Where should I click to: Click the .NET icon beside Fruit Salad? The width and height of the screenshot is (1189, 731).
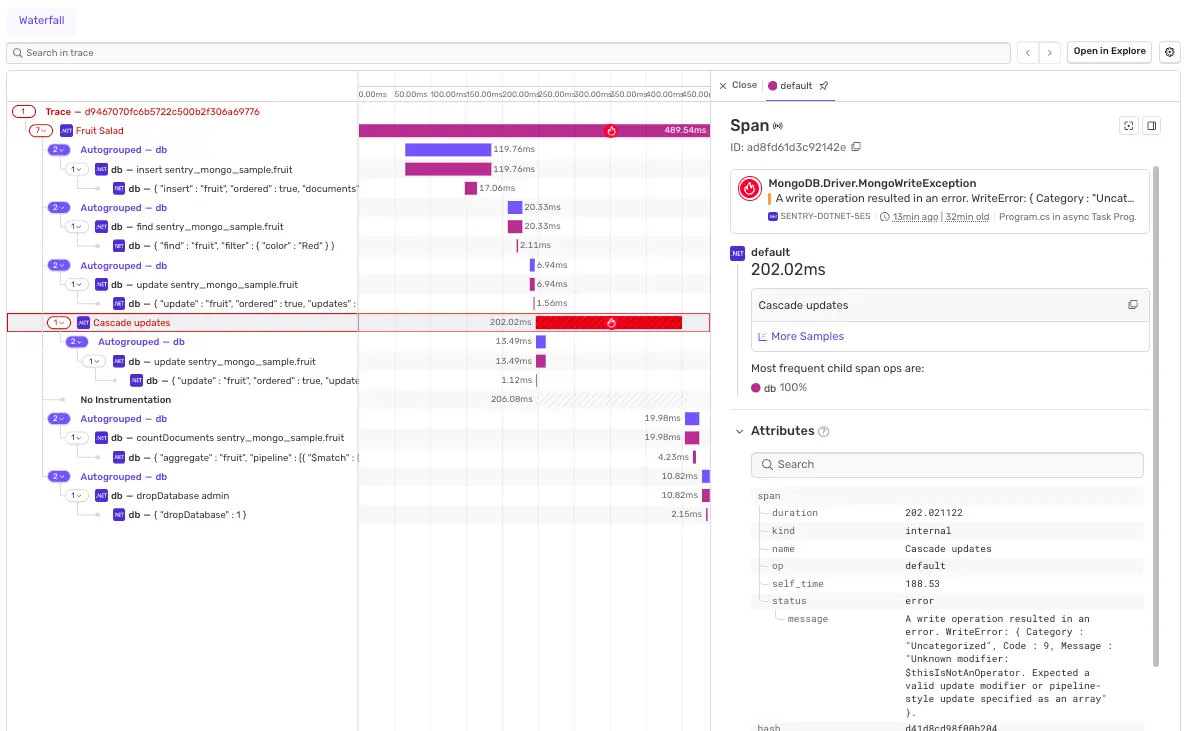[x=66, y=130]
